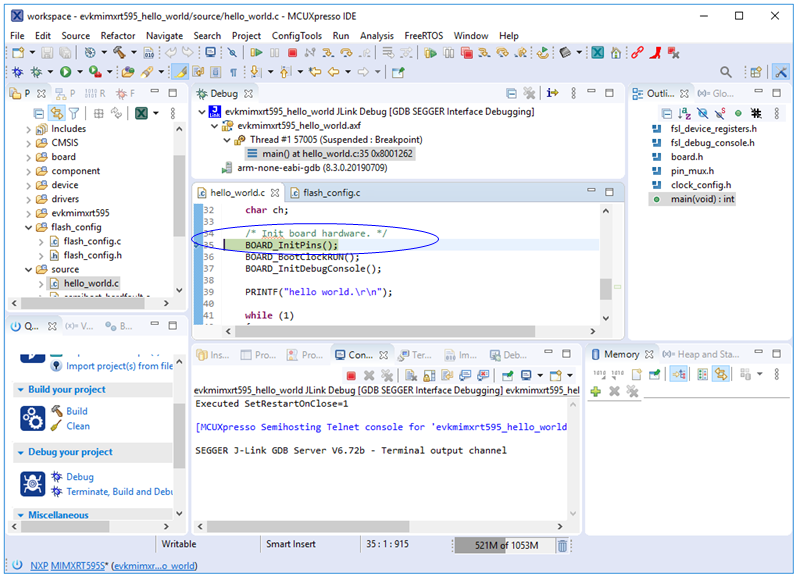Click the filter funnel icon in Project Explorer
This screenshot has width=800, height=580.
coord(74,113)
